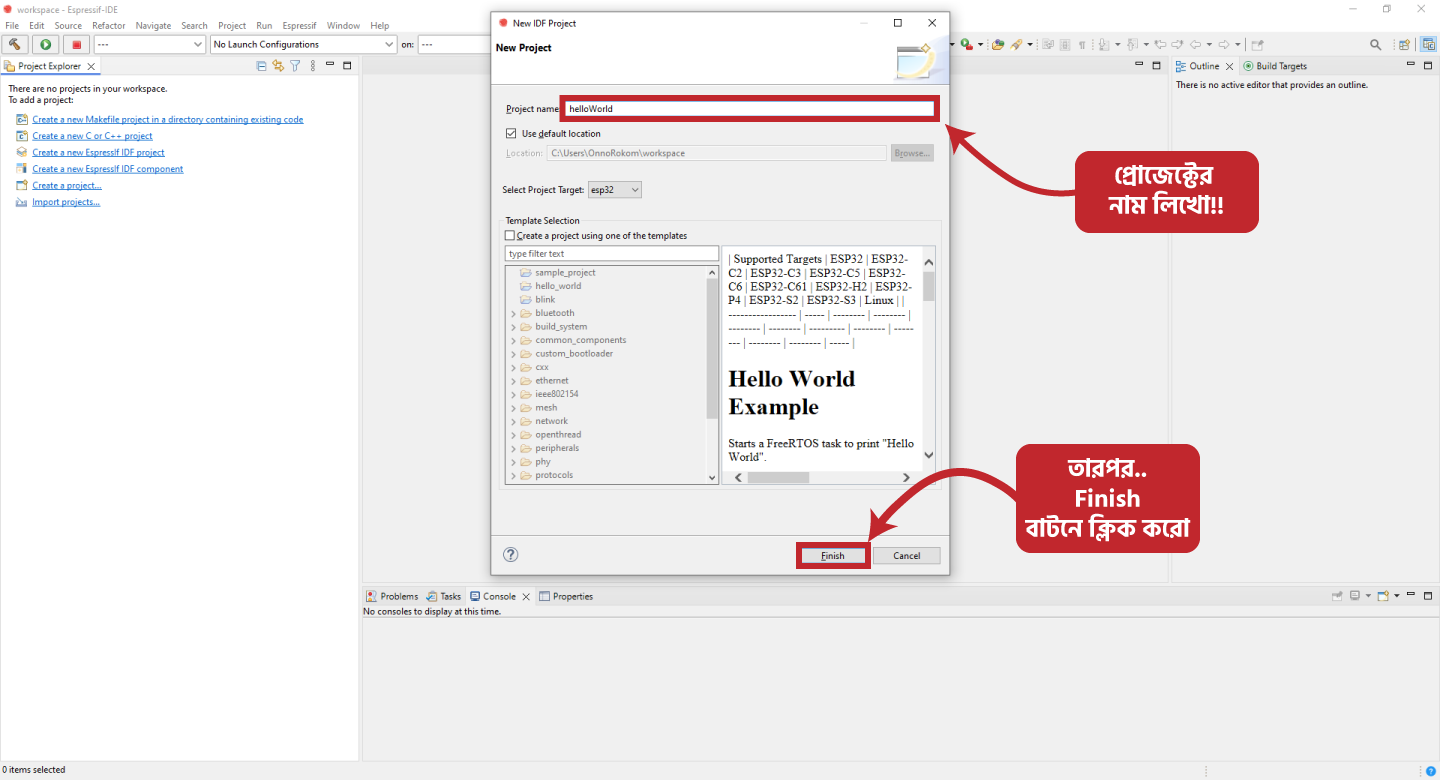Click Create a new Espressif IDF component link
The width and height of the screenshot is (1440, 780).
(x=108, y=169)
